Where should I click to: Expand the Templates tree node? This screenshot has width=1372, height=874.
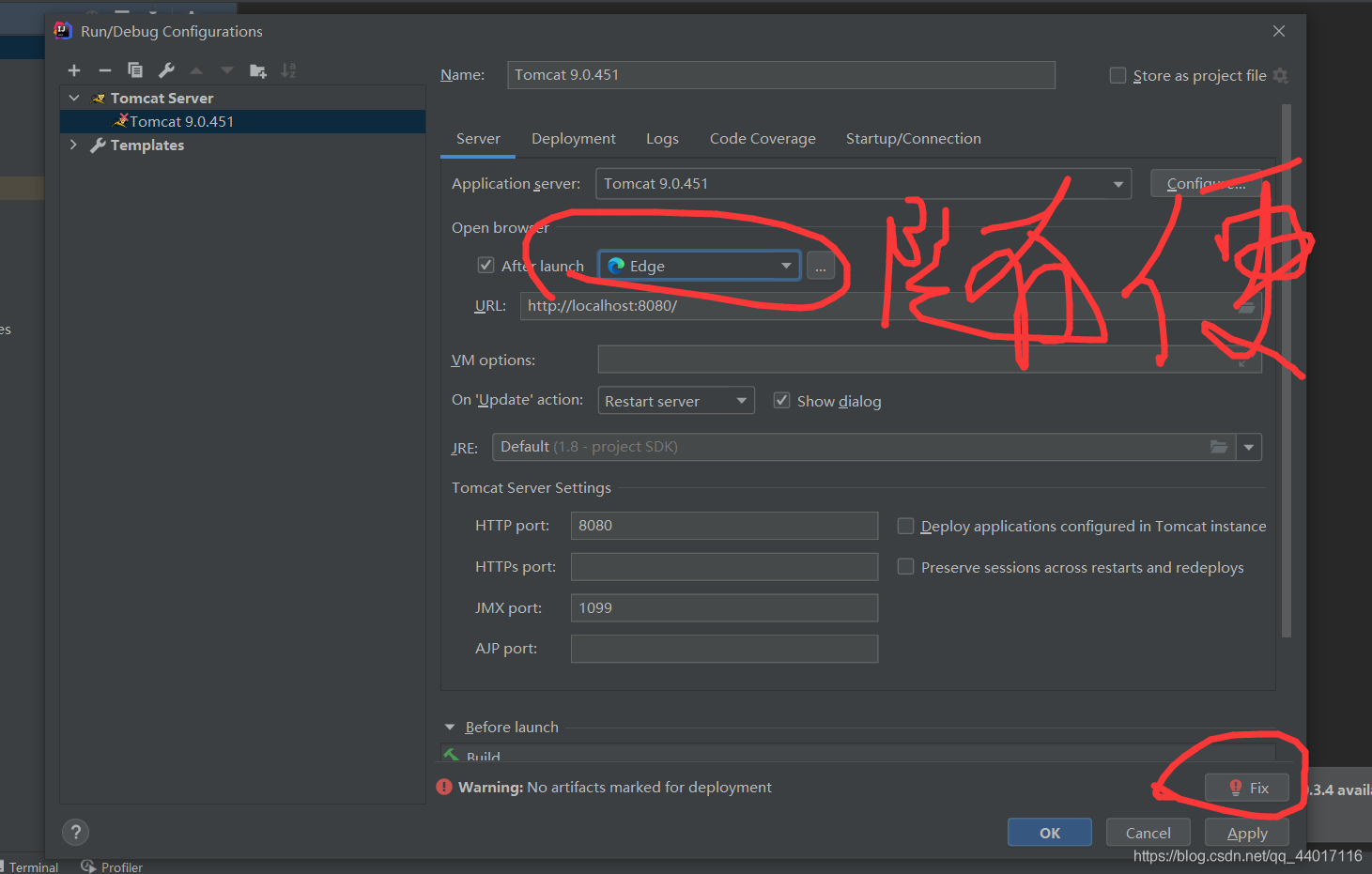(73, 145)
